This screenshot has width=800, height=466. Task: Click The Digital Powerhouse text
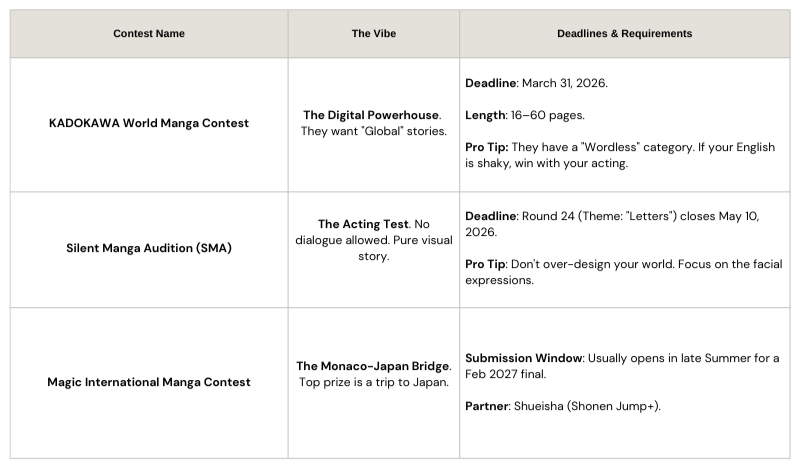372,115
